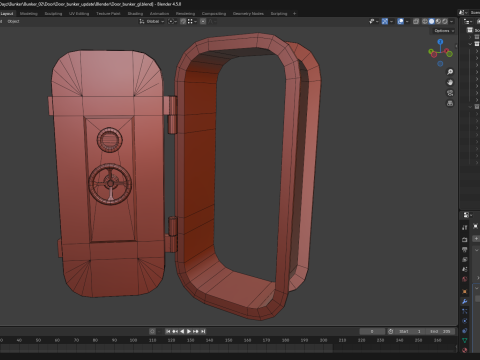
Task: Open the Physics properties tab icon
Action: tap(465, 321)
